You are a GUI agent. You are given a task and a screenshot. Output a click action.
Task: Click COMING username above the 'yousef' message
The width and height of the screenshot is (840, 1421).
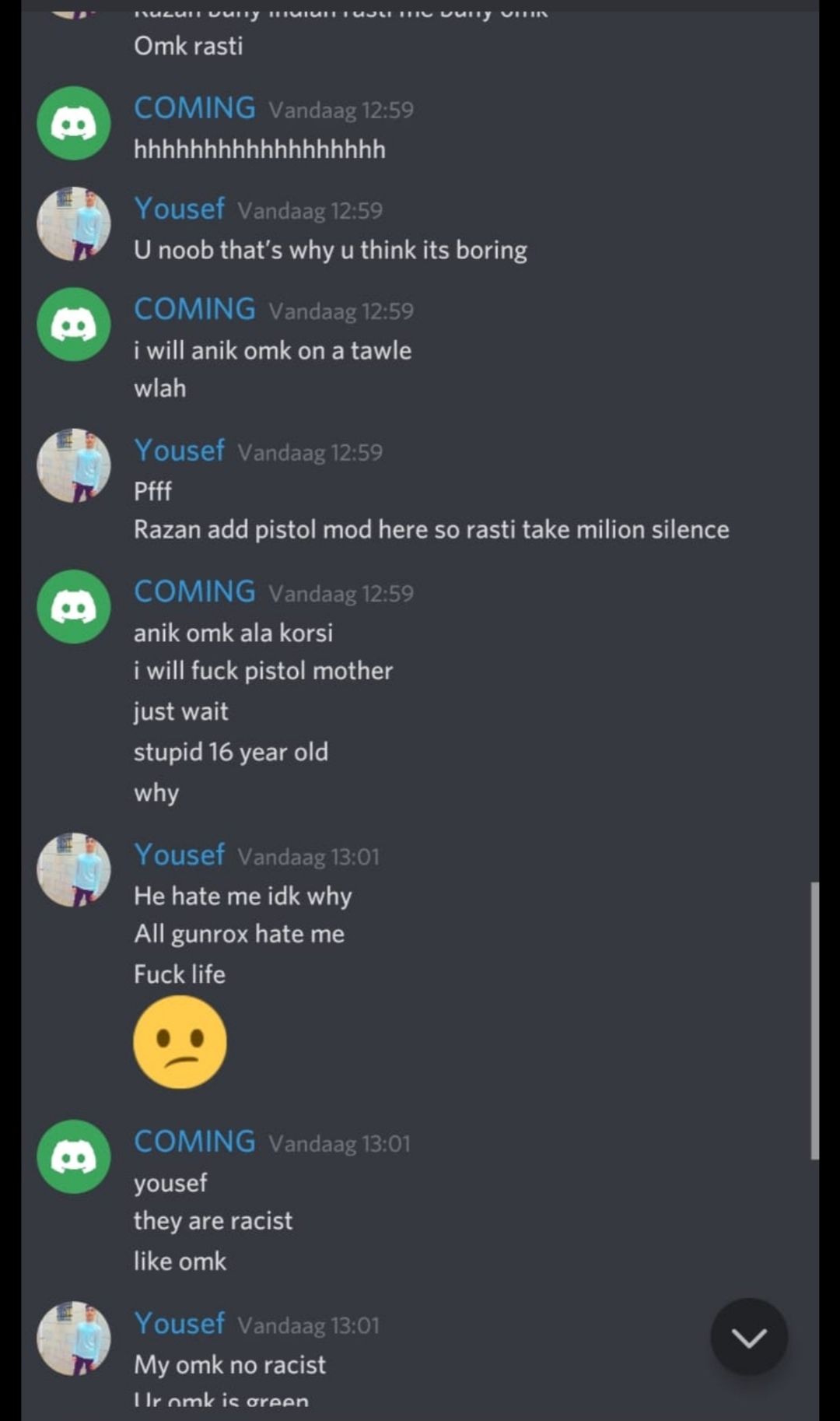[x=194, y=1142]
